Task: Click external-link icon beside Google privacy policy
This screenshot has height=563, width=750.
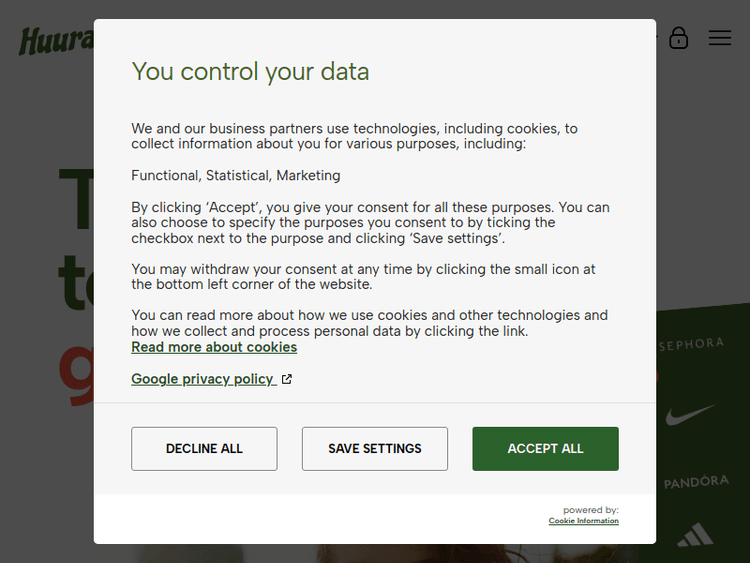Action: [287, 379]
